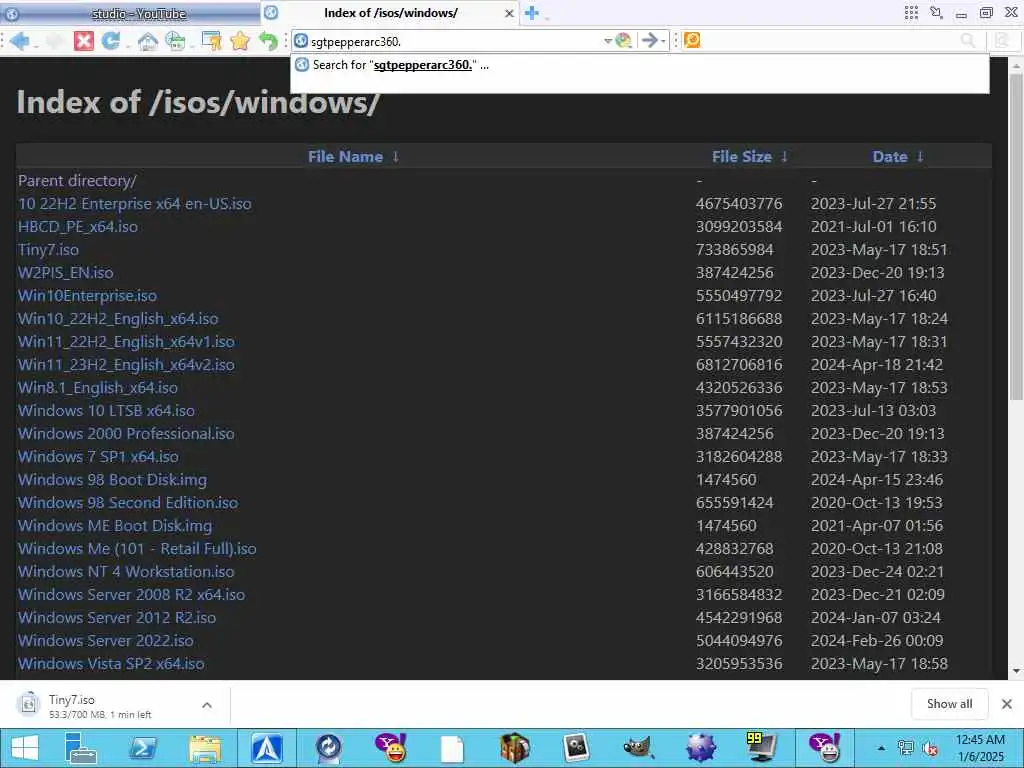Viewport: 1024px width, 768px height.
Task: Close the Index of /isos/windows/ tab
Action: pos(509,13)
